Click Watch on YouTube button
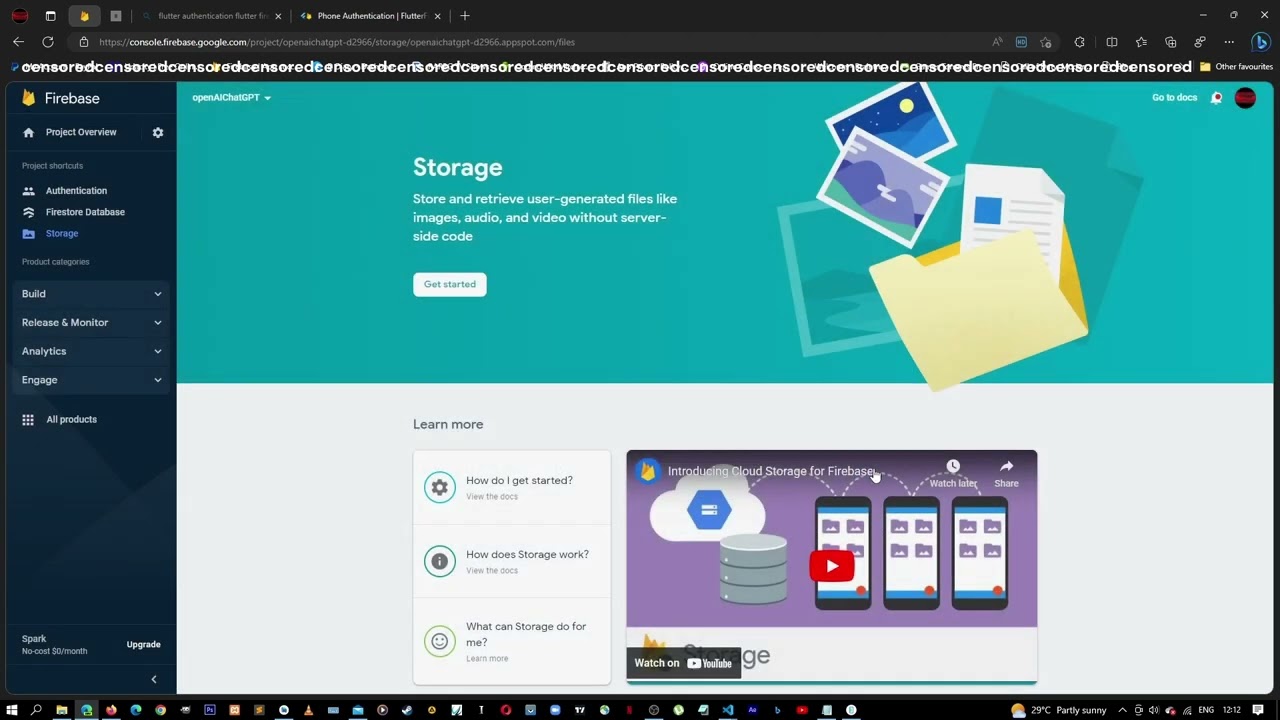 [x=684, y=663]
